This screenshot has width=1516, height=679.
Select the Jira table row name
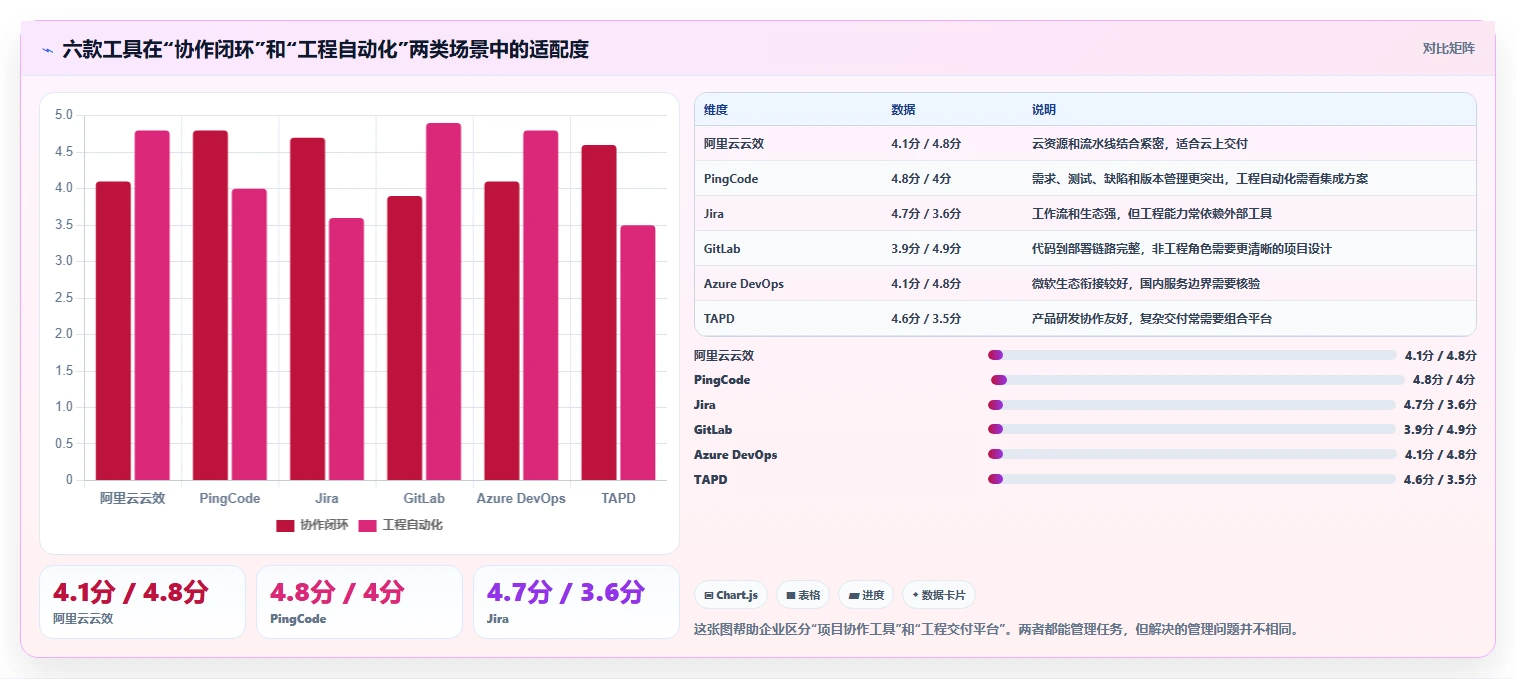pyautogui.click(x=714, y=214)
